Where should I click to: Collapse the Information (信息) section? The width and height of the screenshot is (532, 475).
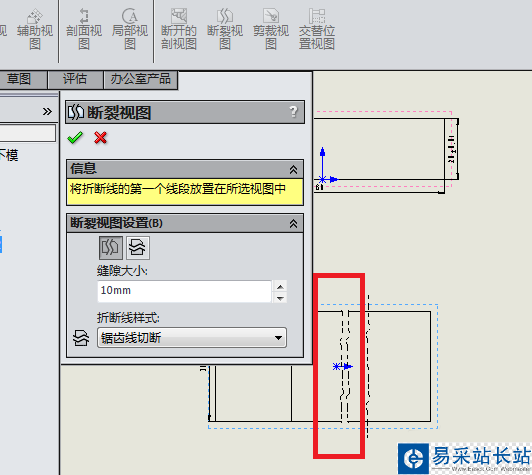(293, 169)
